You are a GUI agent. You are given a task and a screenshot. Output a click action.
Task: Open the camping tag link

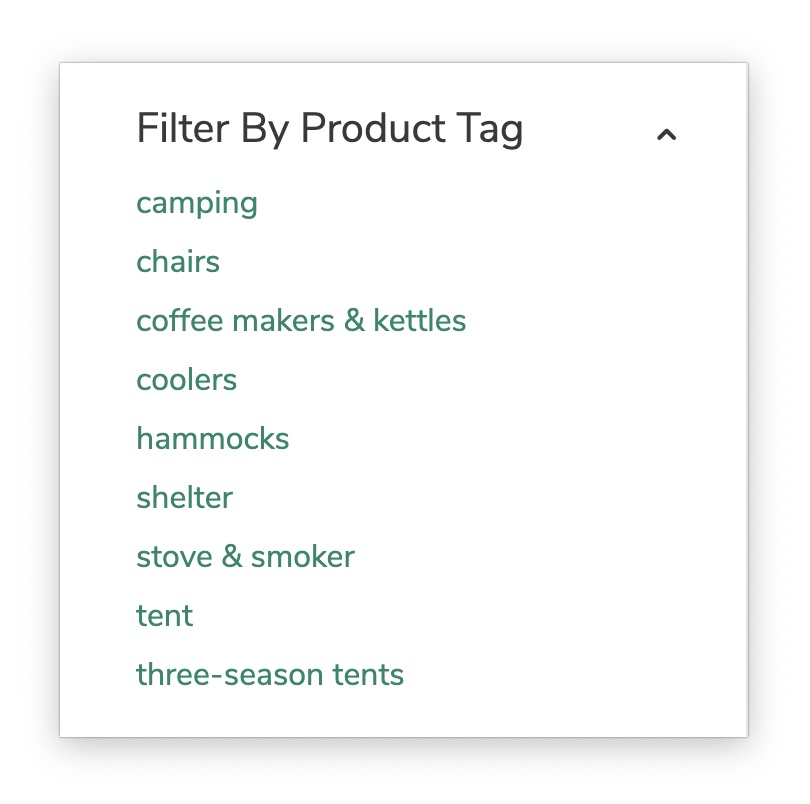click(197, 203)
